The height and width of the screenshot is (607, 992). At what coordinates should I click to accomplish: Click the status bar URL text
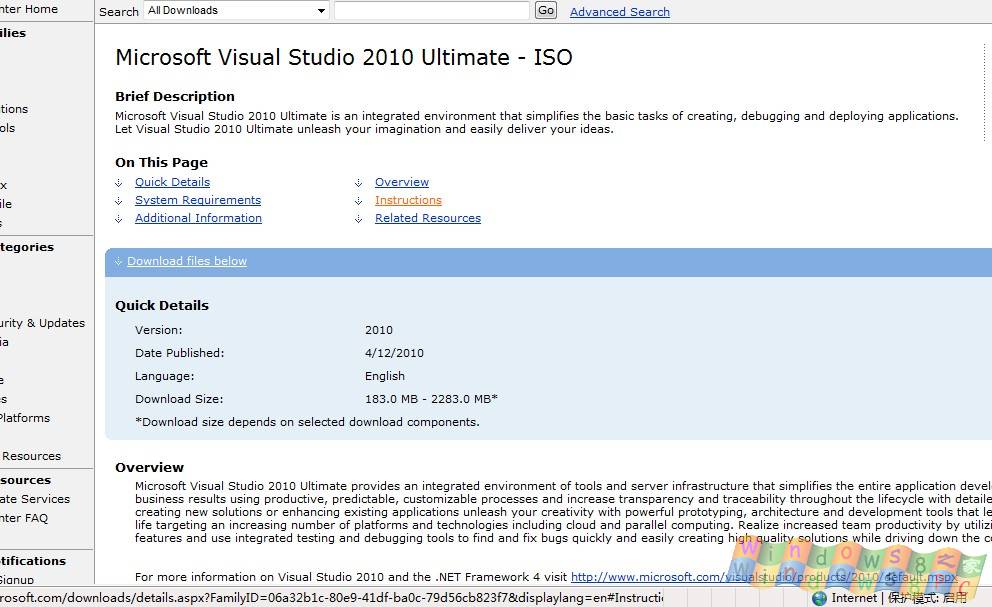(332, 598)
